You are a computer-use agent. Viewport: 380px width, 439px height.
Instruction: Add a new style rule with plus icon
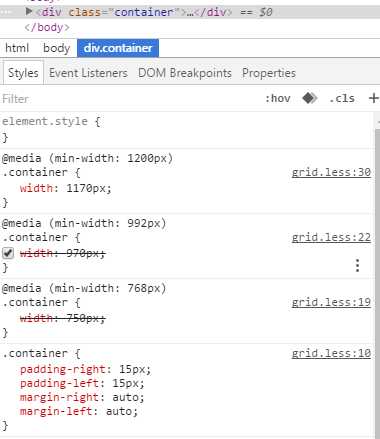374,98
